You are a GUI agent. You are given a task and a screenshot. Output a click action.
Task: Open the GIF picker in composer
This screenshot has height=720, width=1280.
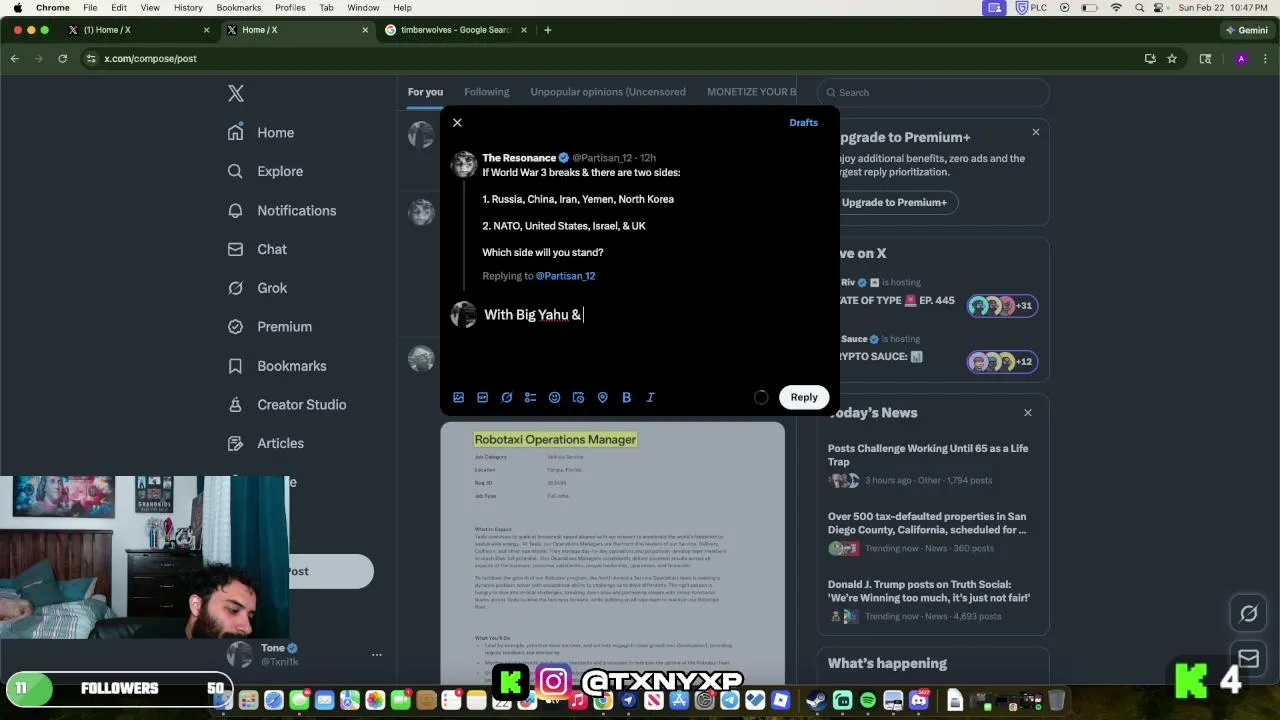pos(482,397)
